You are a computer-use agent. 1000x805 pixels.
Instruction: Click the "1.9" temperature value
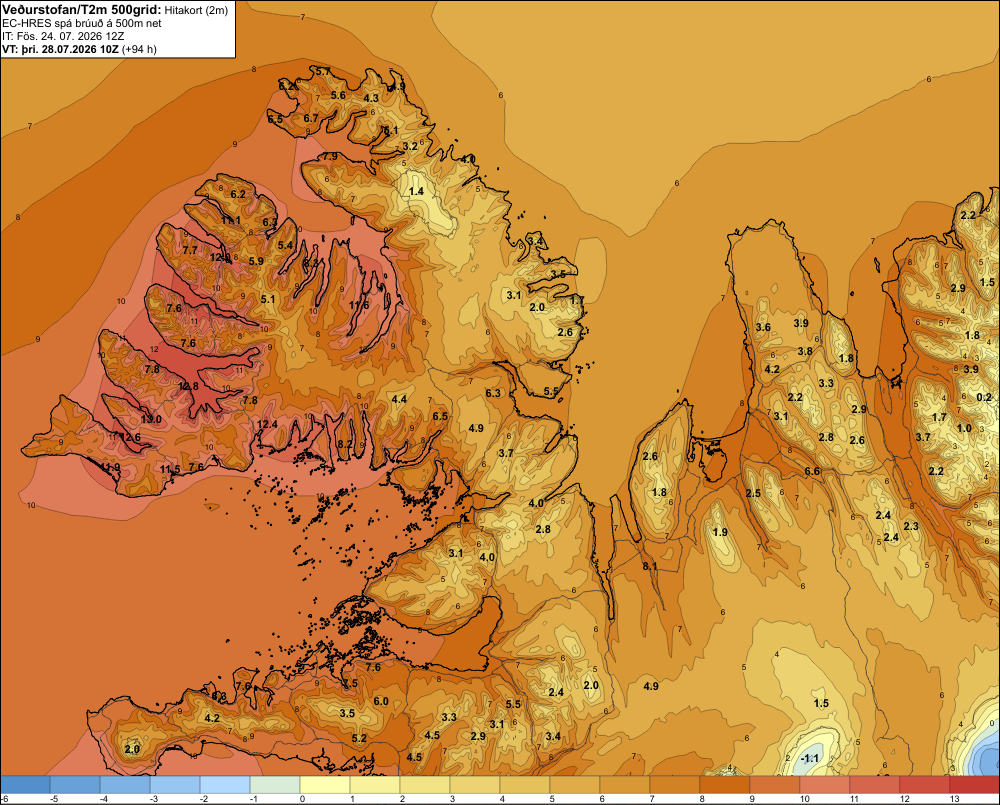(x=720, y=532)
